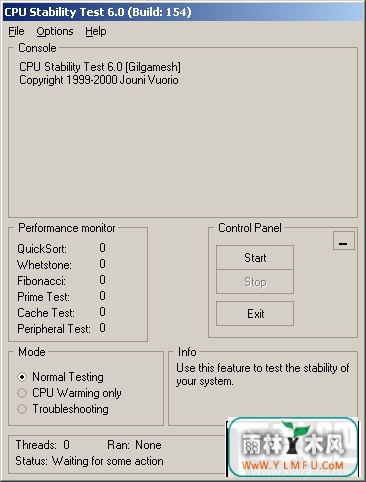Click the Fibonacci label
The width and height of the screenshot is (366, 482).
(42, 281)
